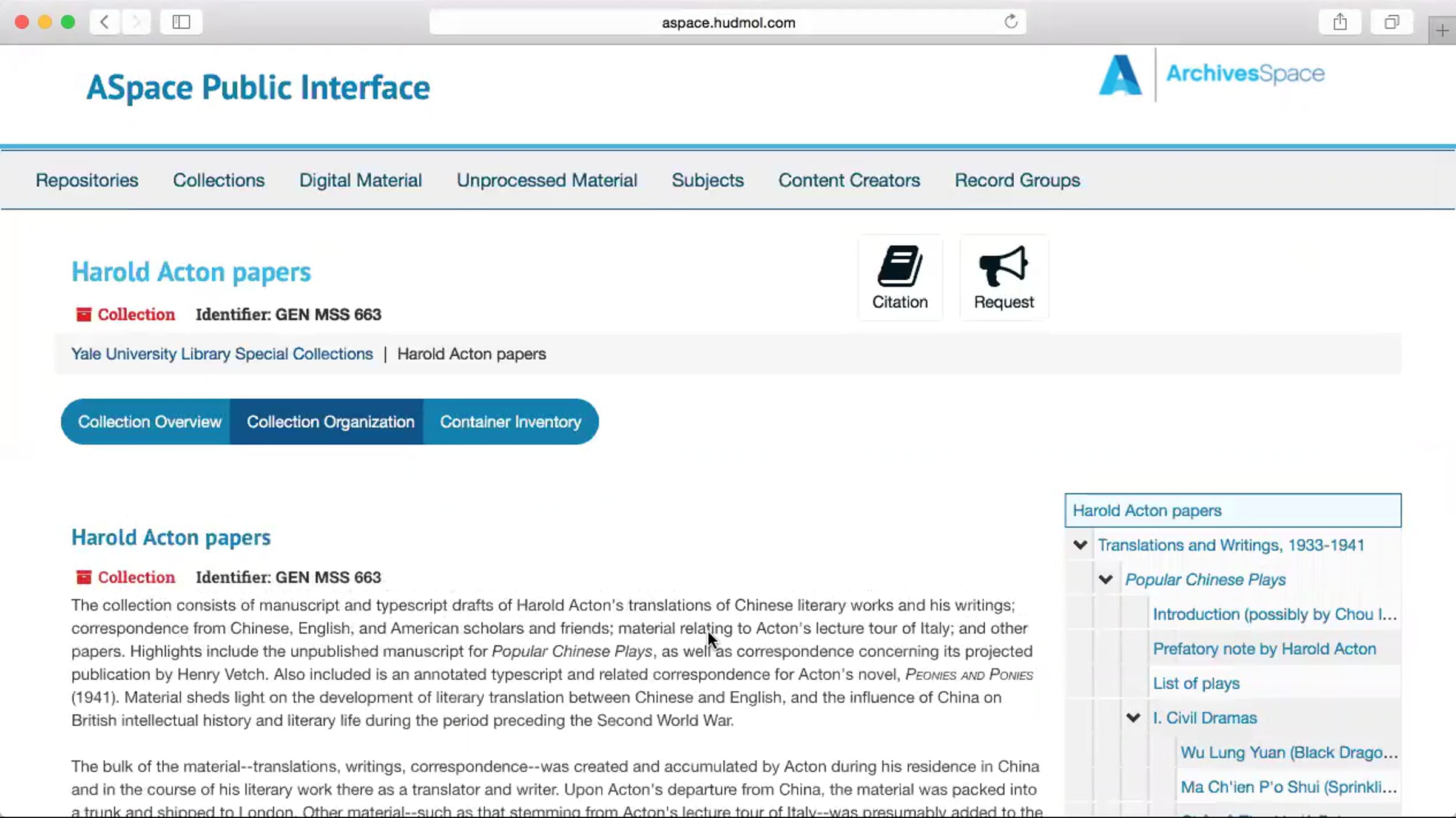Viewport: 1456px width, 818px height.
Task: Collapse the Popular Chinese Plays tree node
Action: pos(1105,580)
